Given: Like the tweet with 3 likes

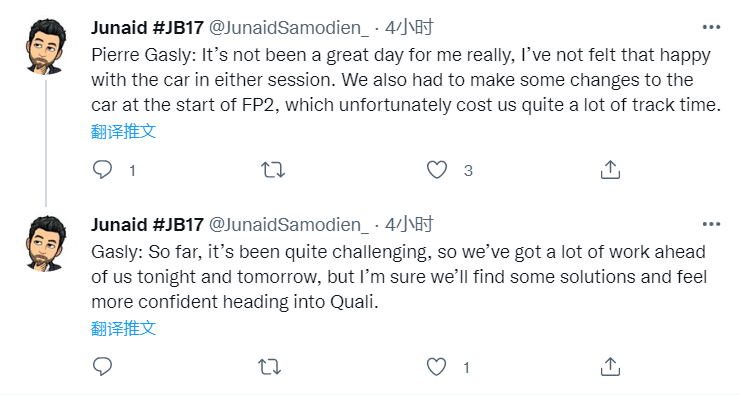Looking at the screenshot, I should click(x=436, y=170).
